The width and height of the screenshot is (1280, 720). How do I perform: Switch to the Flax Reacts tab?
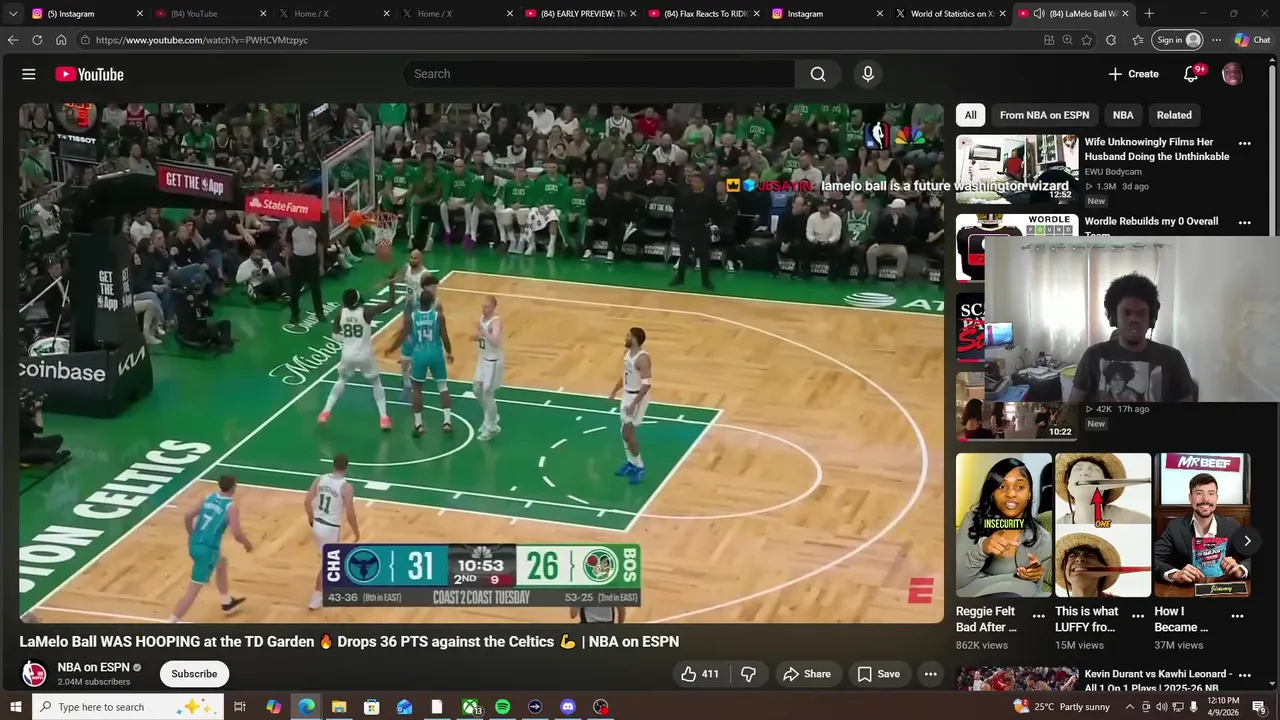(706, 14)
